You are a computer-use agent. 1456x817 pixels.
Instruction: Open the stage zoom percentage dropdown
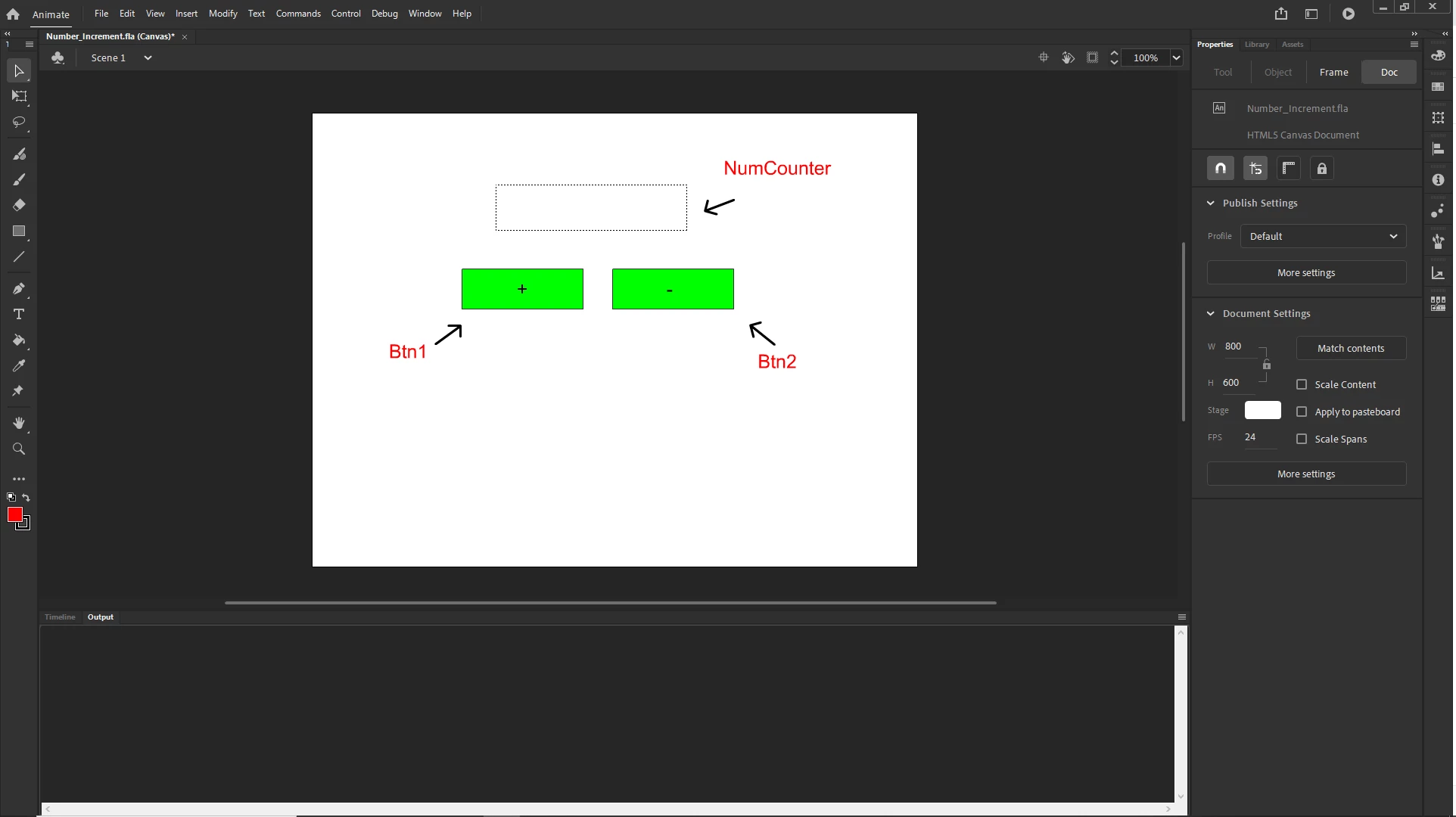[x=1176, y=57]
